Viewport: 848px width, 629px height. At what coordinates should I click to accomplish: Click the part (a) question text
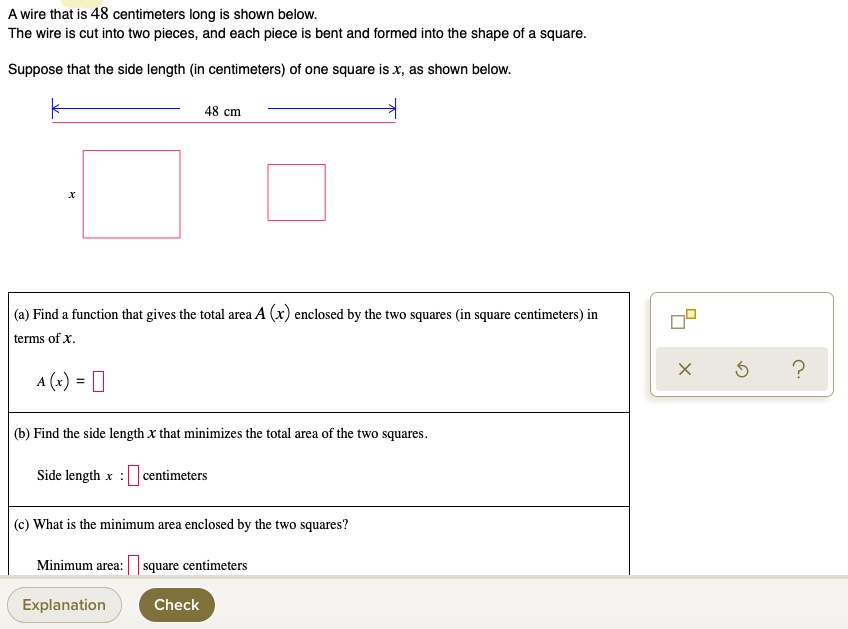point(306,326)
